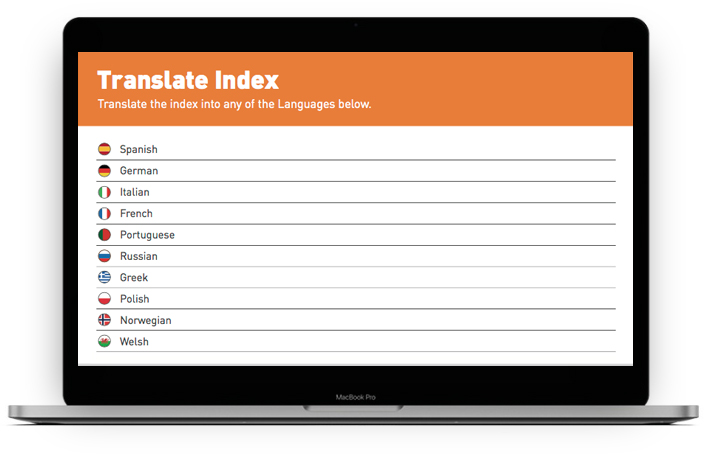Click the French flag icon

tap(104, 213)
